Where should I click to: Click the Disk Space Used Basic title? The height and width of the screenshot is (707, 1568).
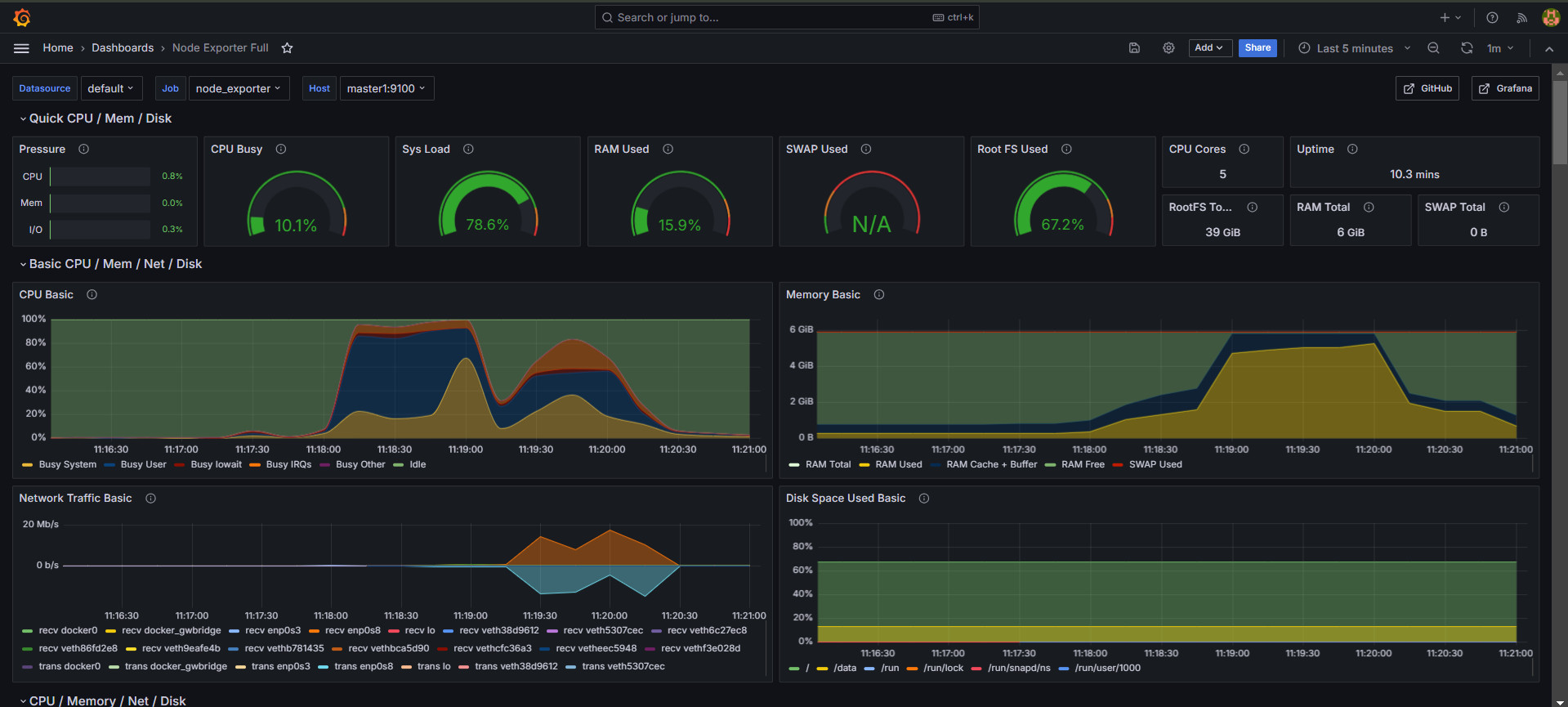[x=846, y=498]
